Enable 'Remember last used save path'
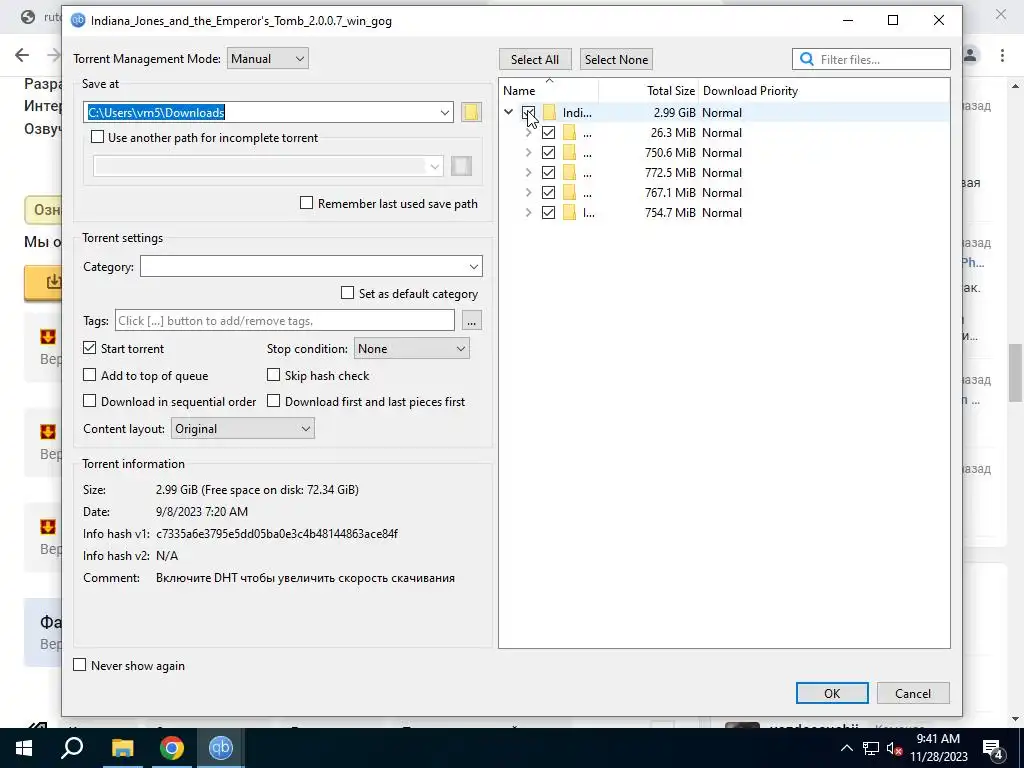Image resolution: width=1024 pixels, height=768 pixels. [x=306, y=203]
